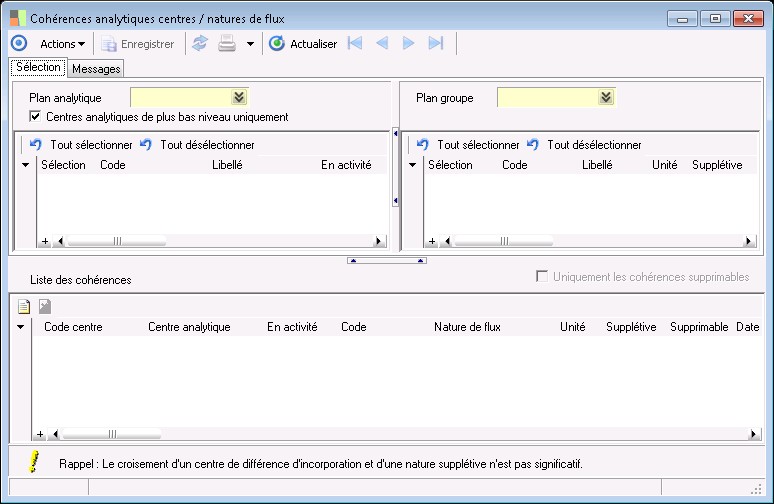
Task: Click the Supplétive column header in cohérences list
Action: point(631,327)
